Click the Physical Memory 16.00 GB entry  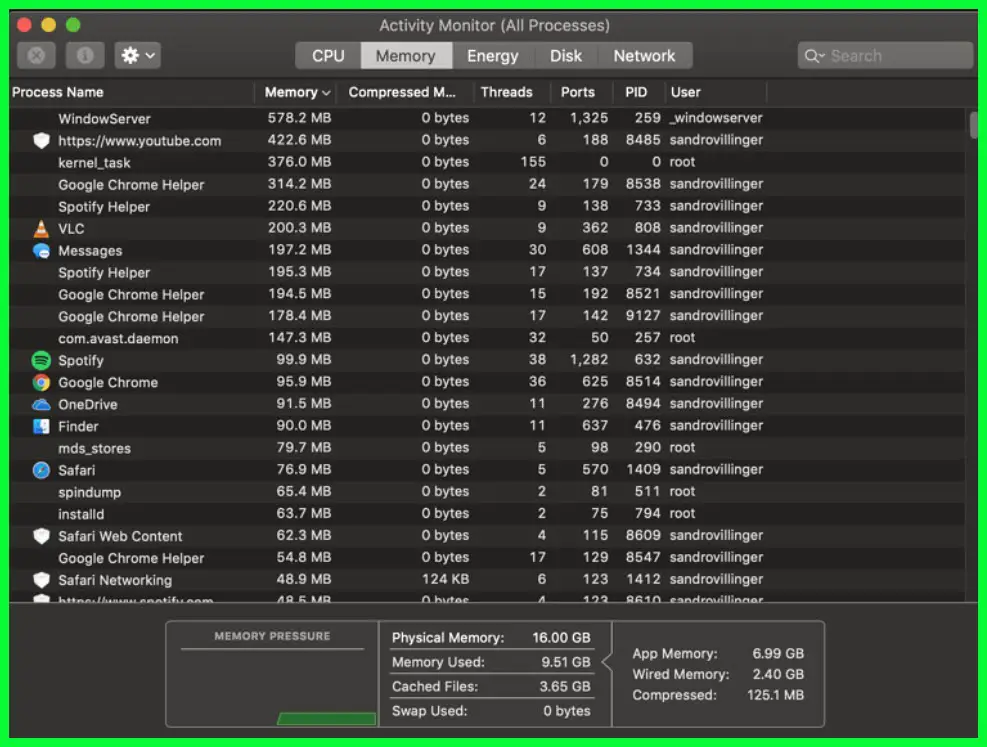[x=491, y=637]
